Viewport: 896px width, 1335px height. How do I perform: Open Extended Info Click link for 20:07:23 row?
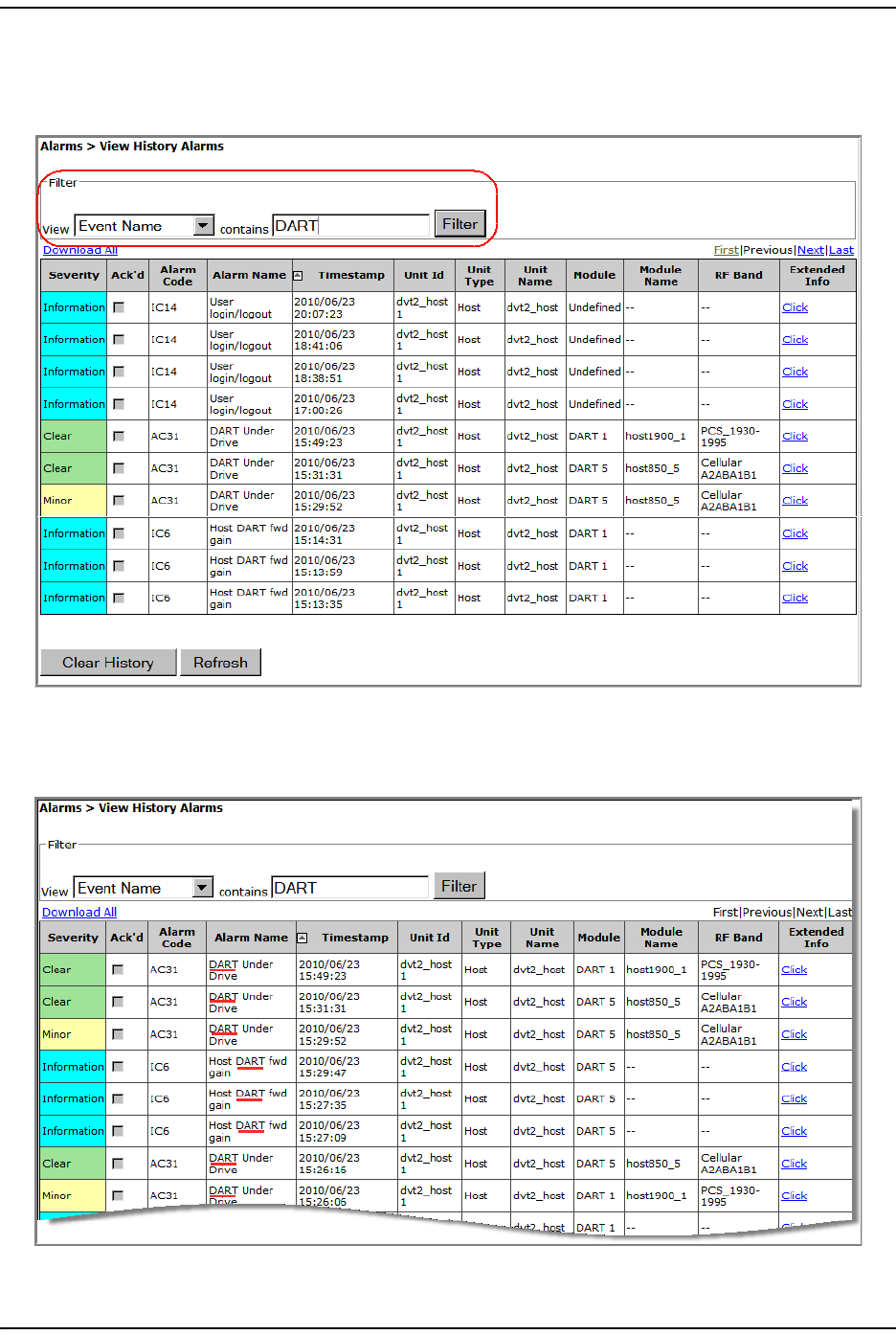tap(795, 307)
